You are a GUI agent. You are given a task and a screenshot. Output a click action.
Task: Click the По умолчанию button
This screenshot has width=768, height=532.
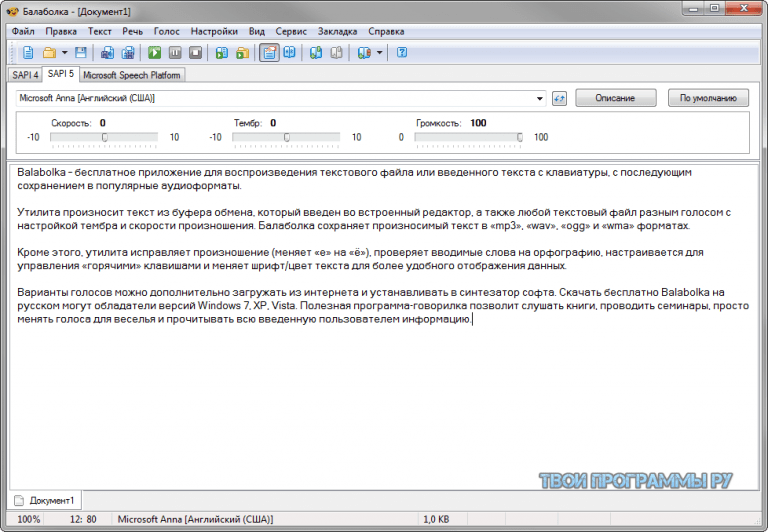[x=708, y=98]
